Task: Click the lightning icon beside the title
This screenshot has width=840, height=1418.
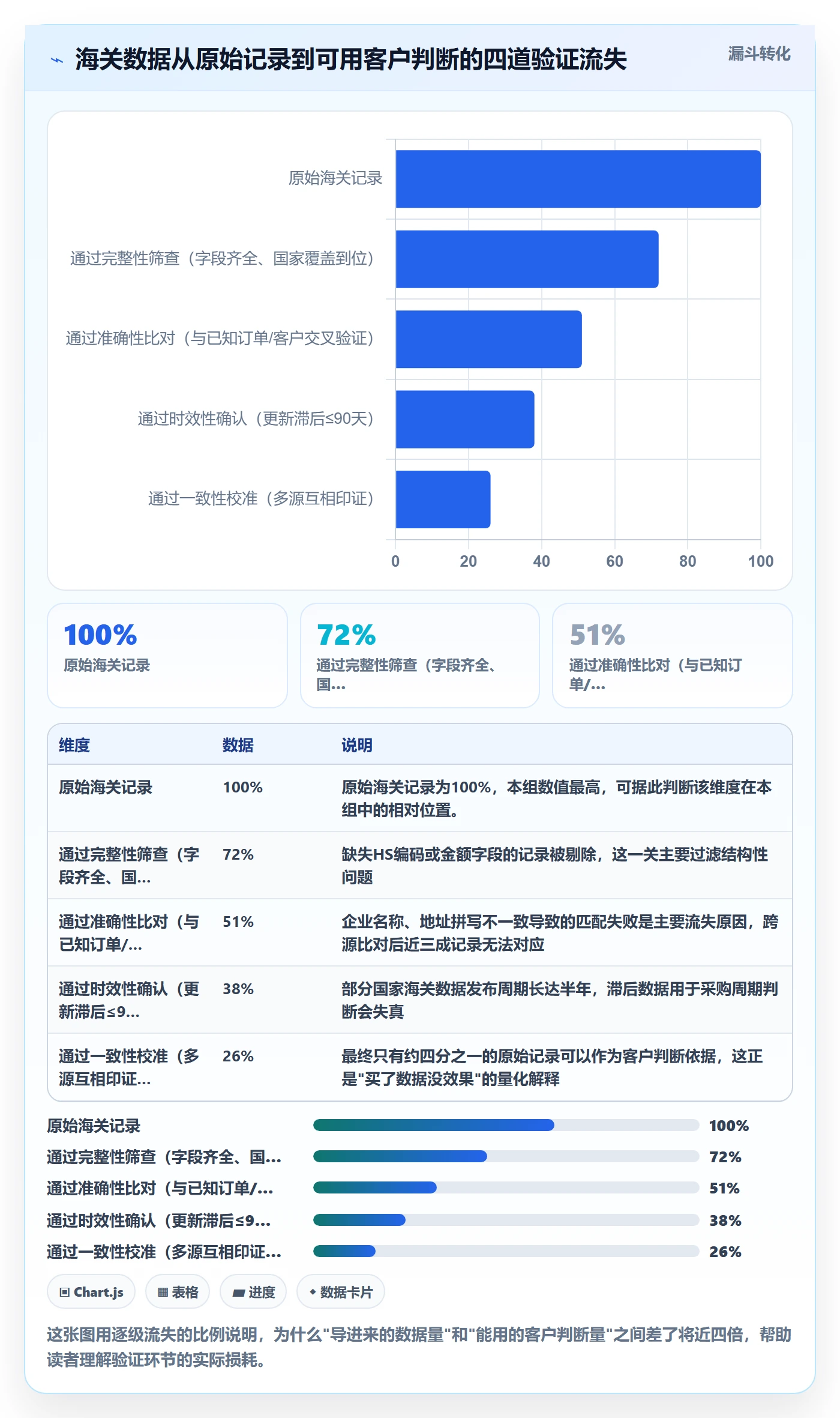Action: click(57, 60)
